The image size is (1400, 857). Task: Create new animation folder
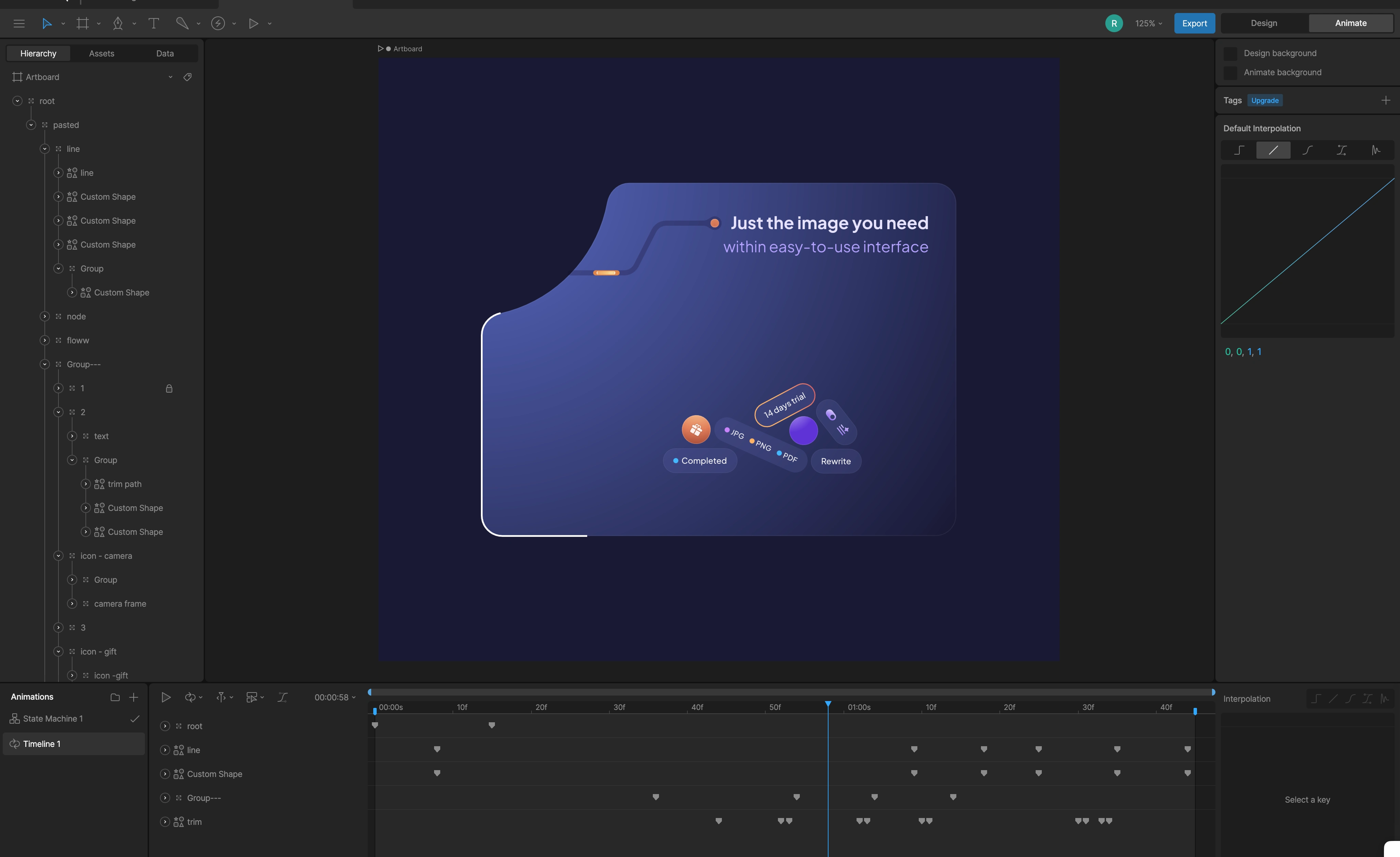tap(115, 697)
